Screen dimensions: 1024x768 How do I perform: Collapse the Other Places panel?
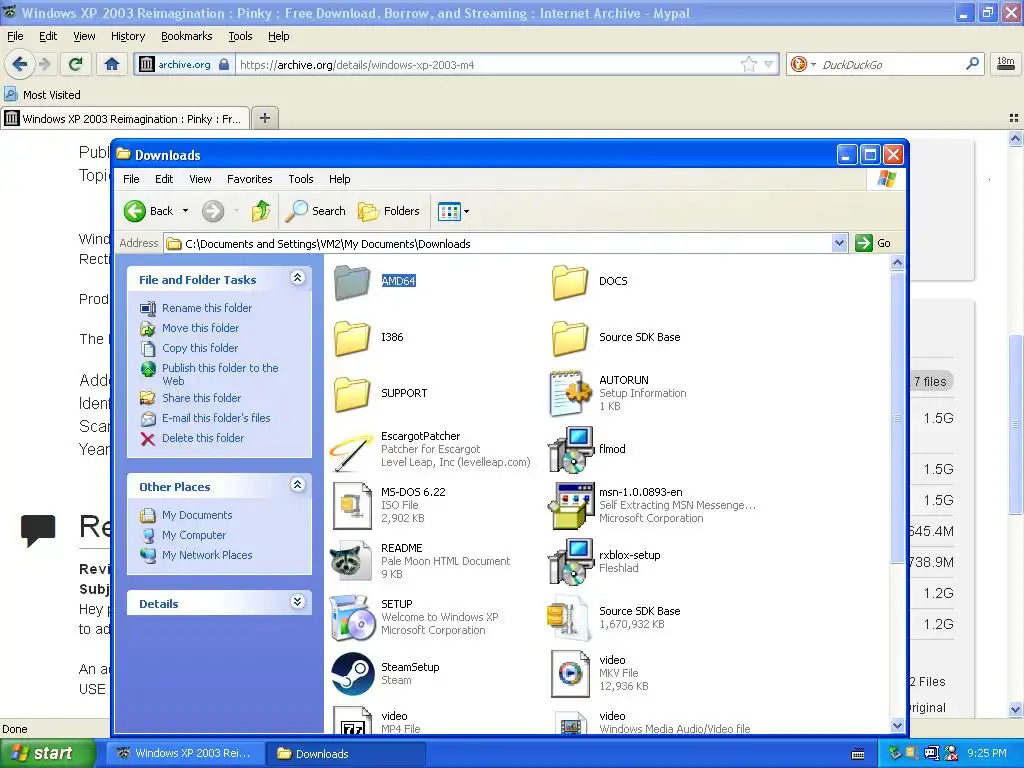(x=297, y=485)
